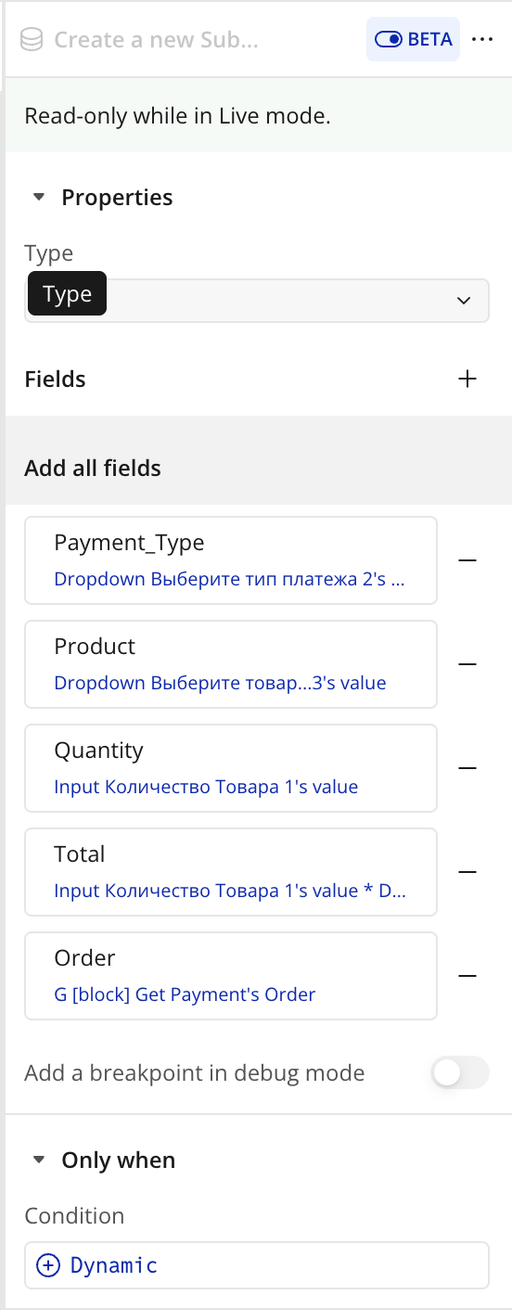Remove the Total field via its minus icon
This screenshot has height=1310, width=512.
(x=467, y=872)
